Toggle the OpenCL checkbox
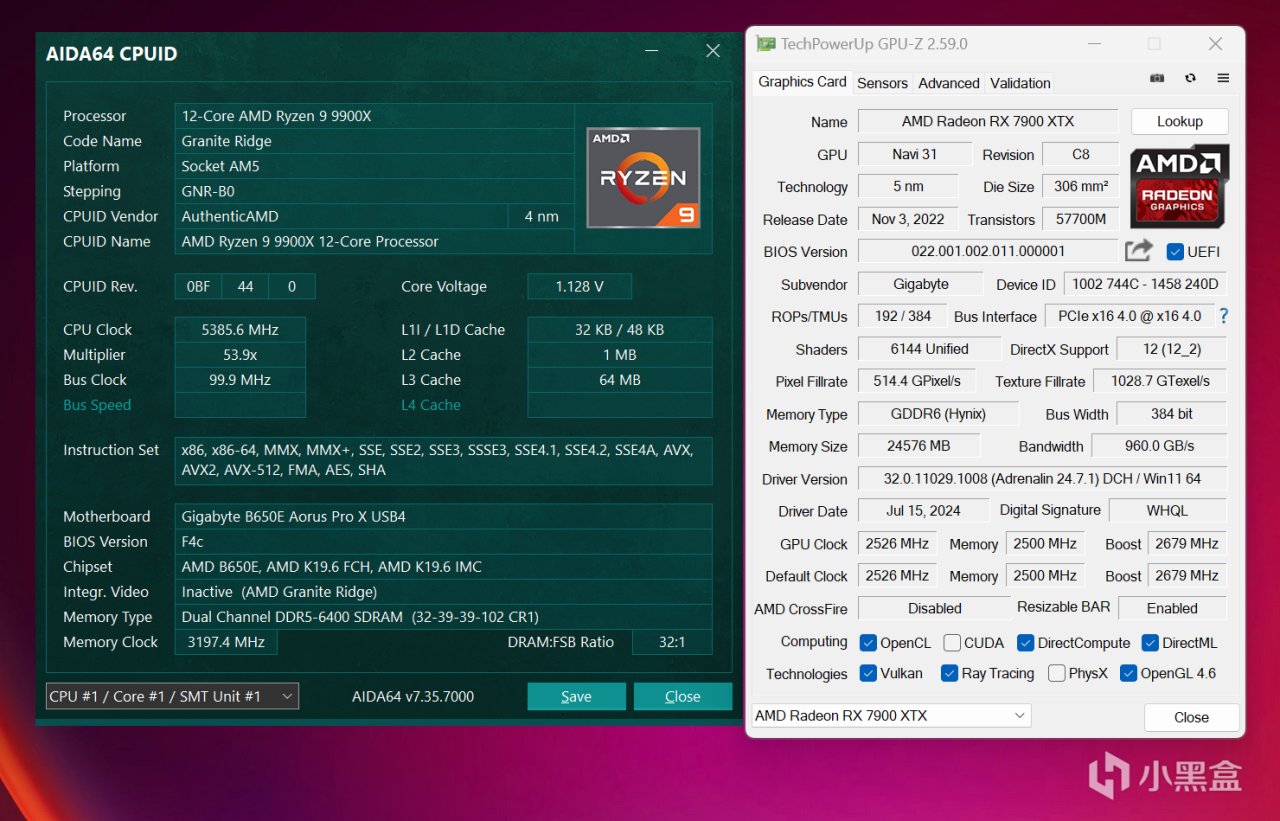This screenshot has height=821, width=1280. point(867,643)
